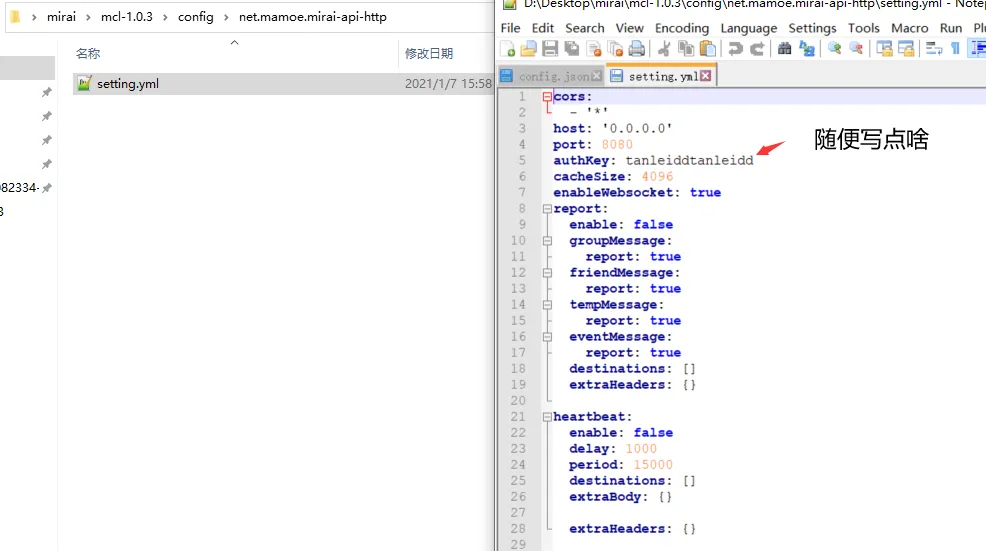Image resolution: width=986 pixels, height=551 pixels.
Task: Click the Zoom In magnifier icon
Action: [834, 48]
